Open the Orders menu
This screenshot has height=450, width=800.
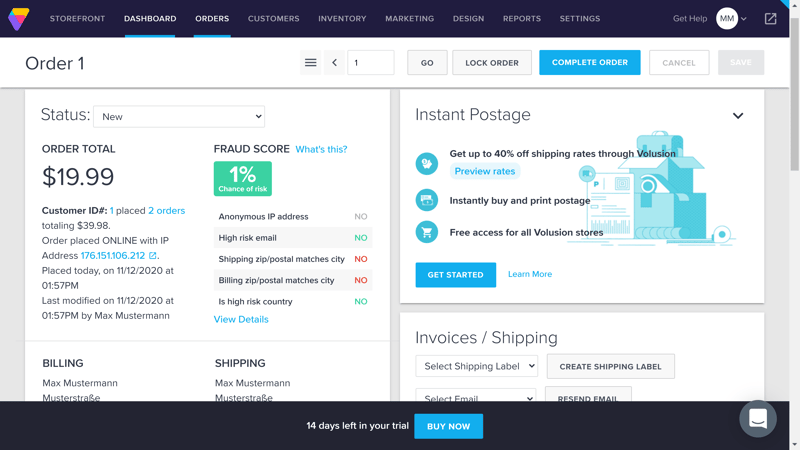point(212,19)
